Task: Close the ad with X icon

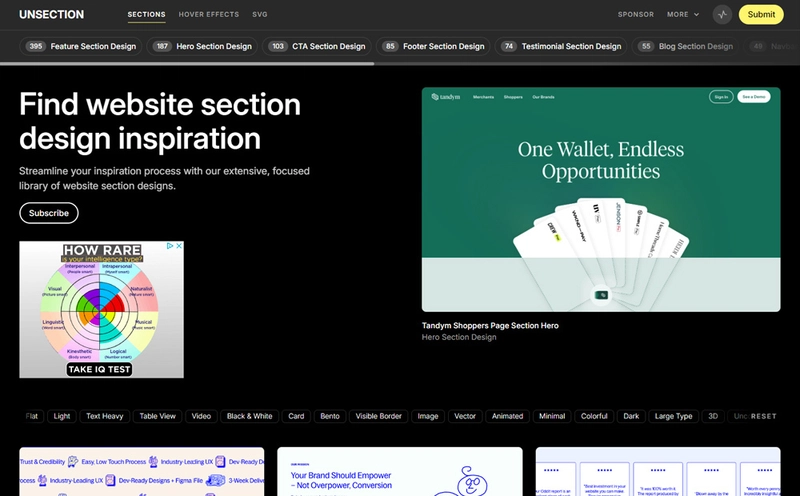Action: tap(179, 246)
